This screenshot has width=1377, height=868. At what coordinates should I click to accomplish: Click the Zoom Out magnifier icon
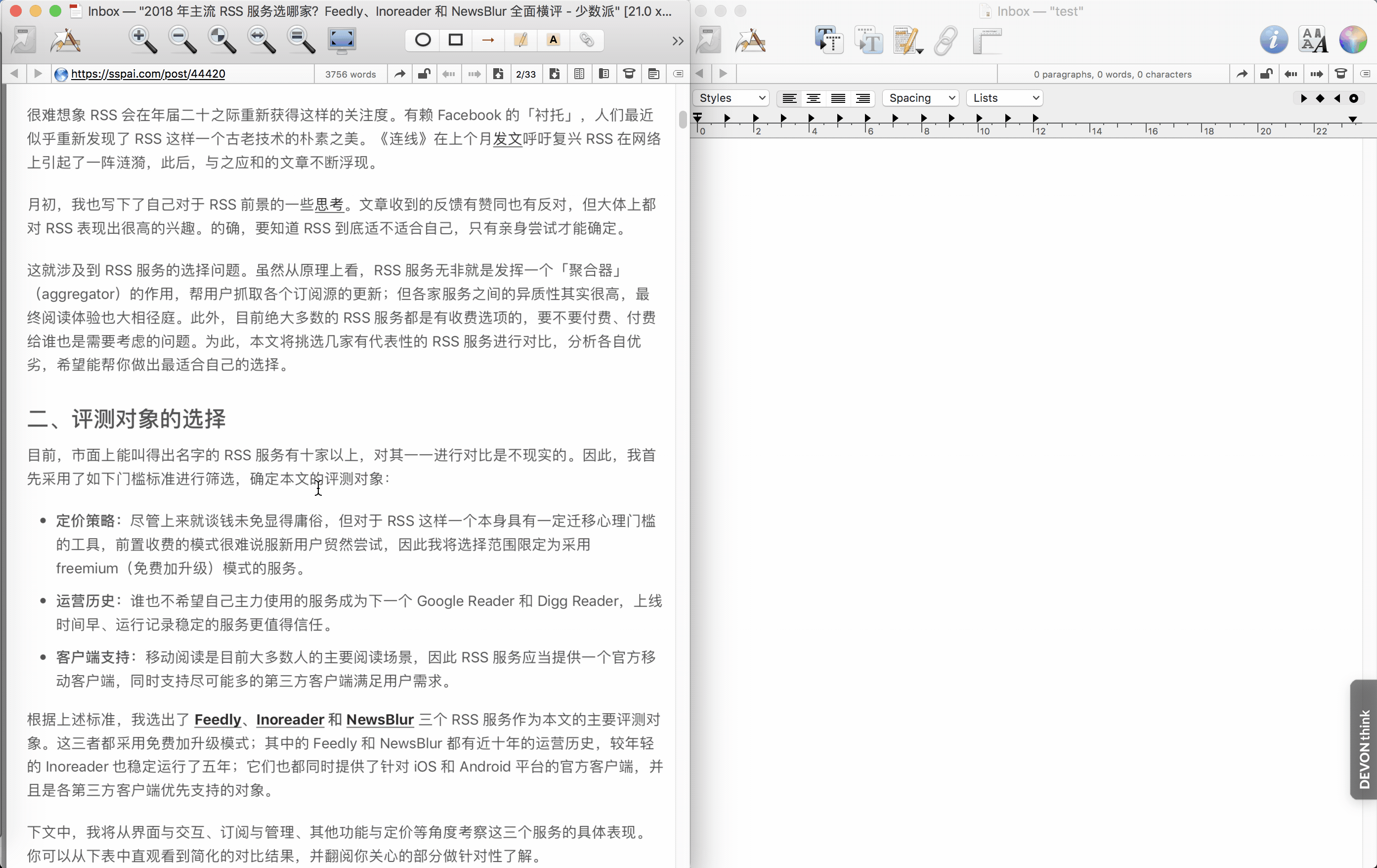(x=182, y=40)
